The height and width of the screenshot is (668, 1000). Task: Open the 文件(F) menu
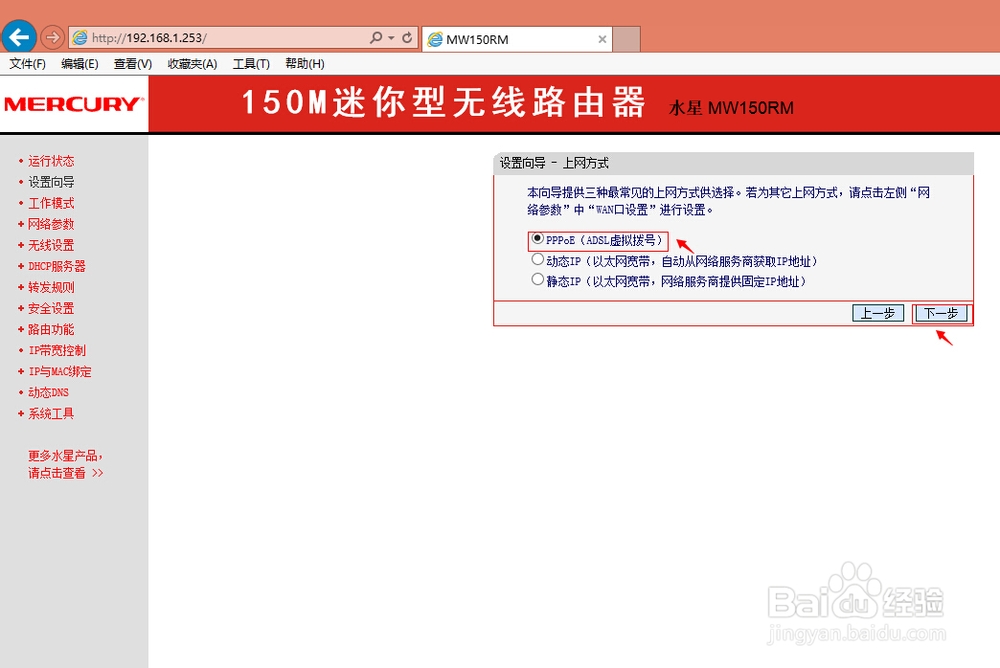(27, 64)
